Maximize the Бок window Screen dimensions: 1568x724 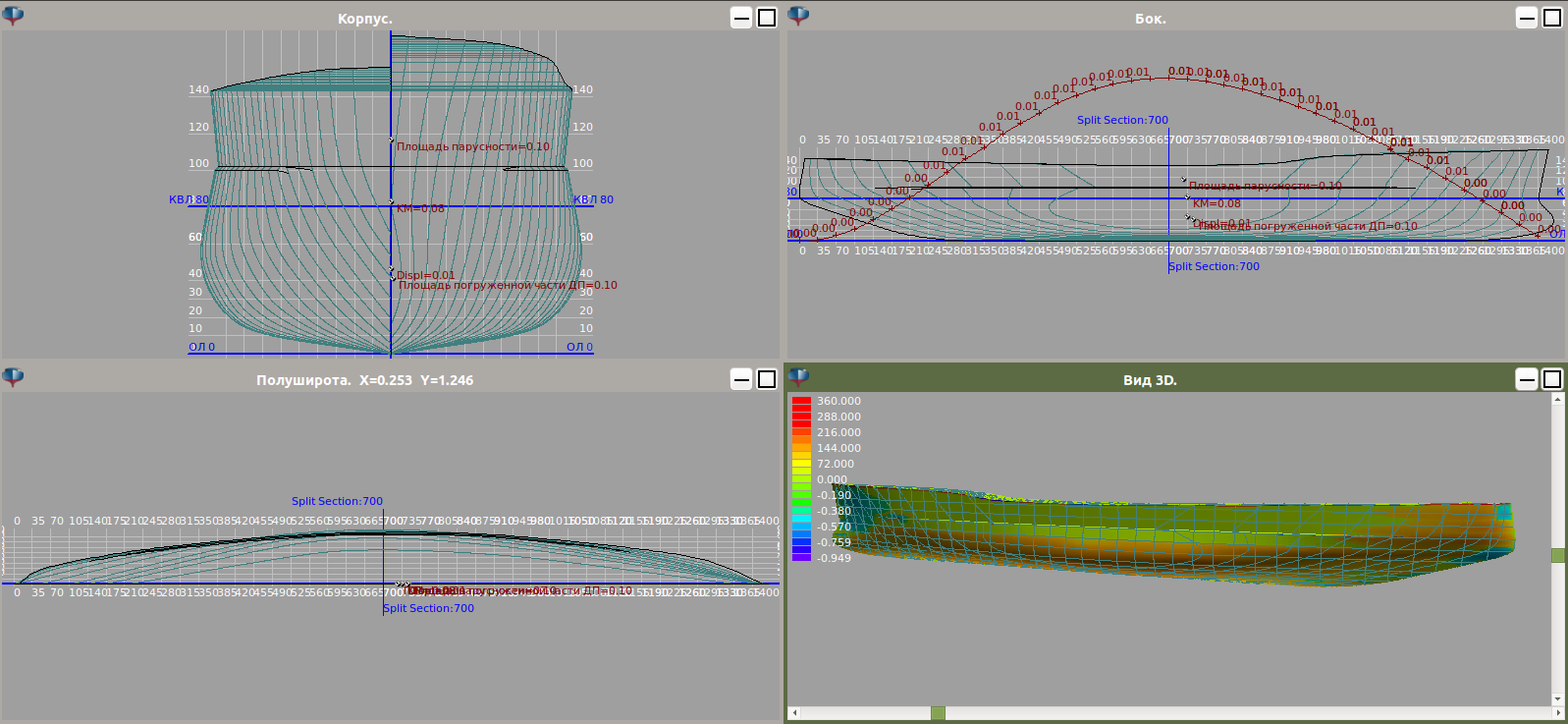point(1552,18)
